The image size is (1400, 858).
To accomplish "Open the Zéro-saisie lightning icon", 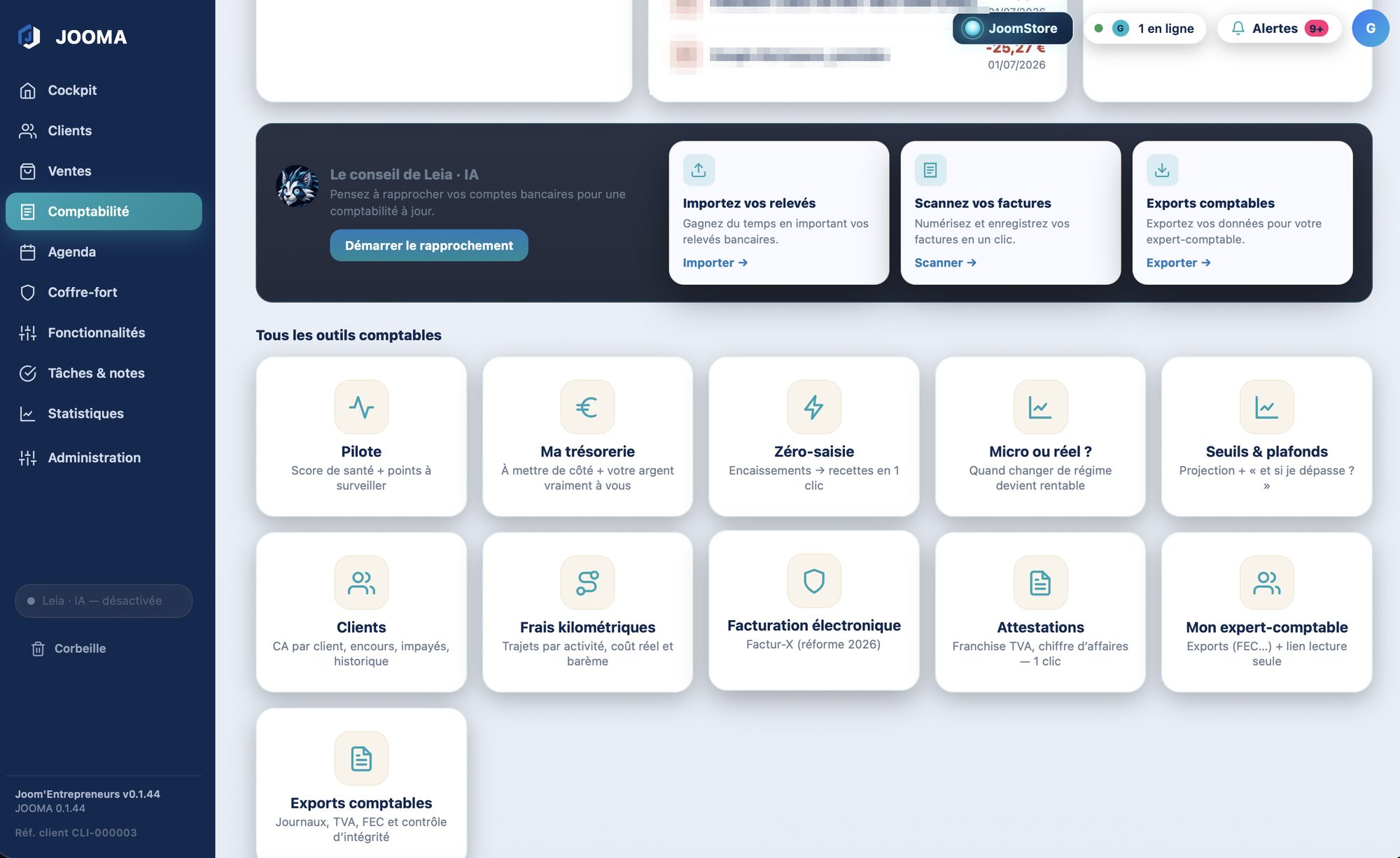I will (814, 407).
